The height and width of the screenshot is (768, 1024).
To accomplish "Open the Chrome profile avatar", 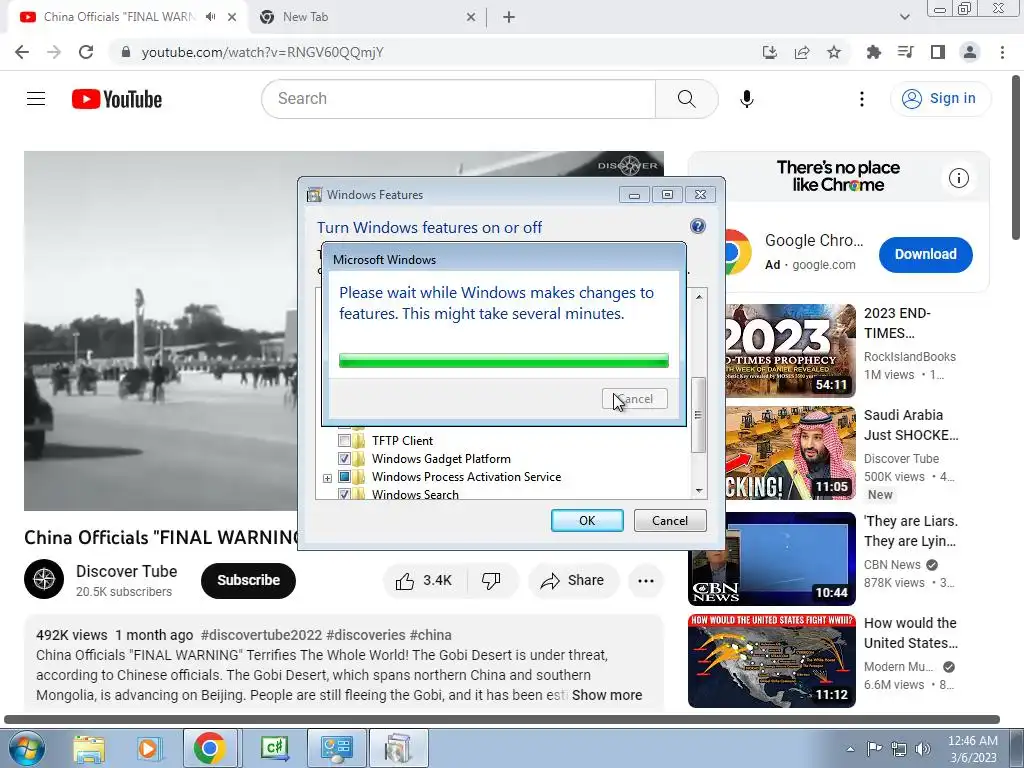I will point(970,52).
